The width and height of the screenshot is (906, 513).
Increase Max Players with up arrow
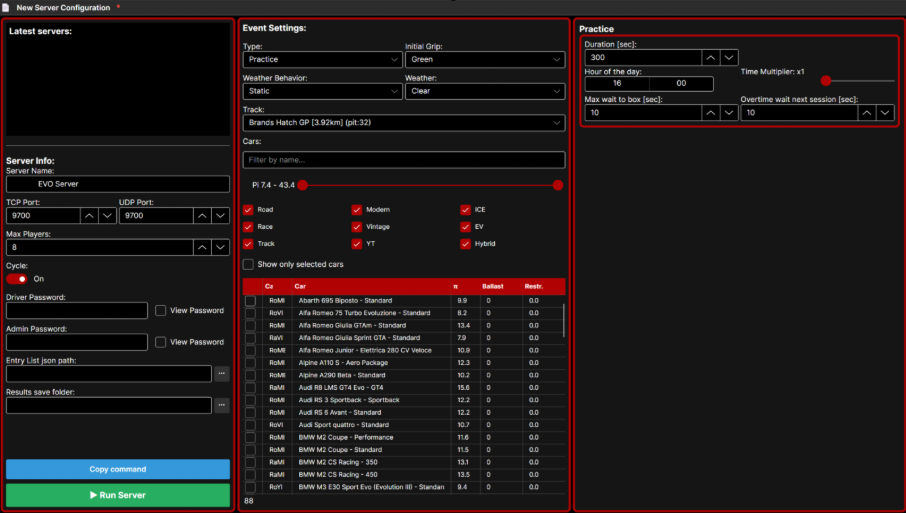click(x=202, y=247)
